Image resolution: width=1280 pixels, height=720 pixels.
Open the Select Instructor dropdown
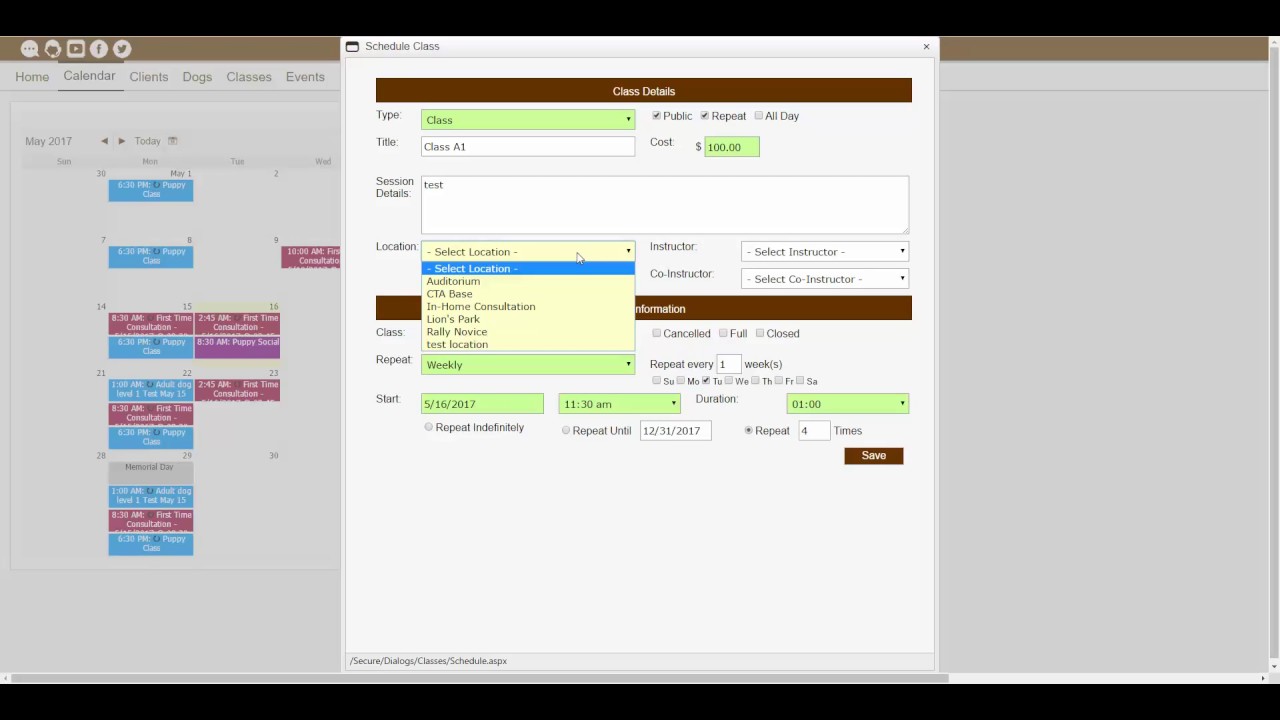825,251
